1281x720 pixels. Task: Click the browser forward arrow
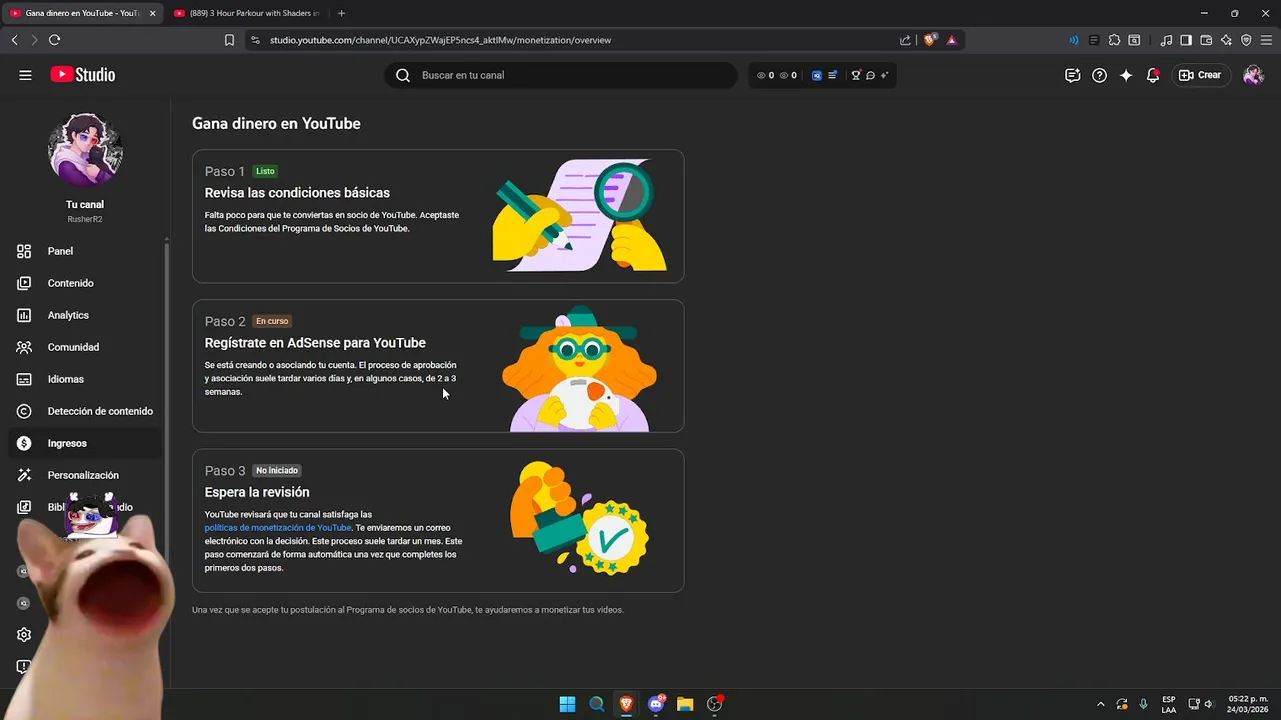[34, 40]
